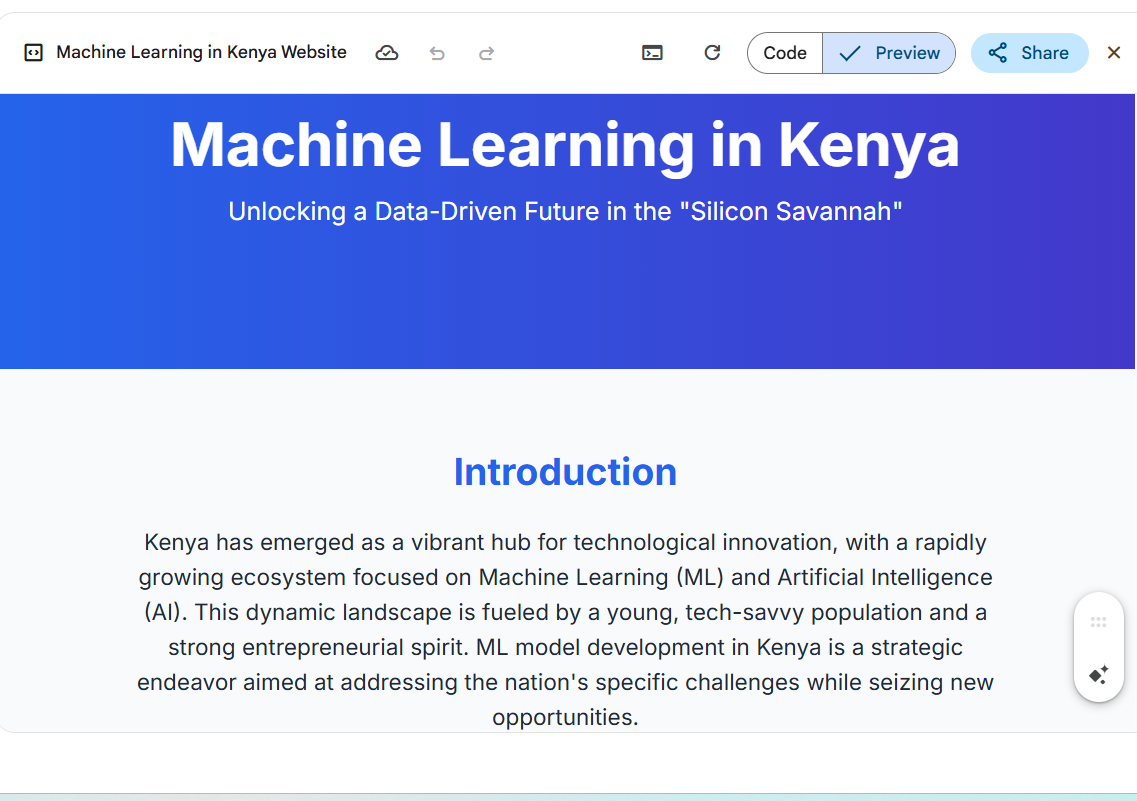The width and height of the screenshot is (1137, 801).
Task: Close the canvas panel
Action: pos(1114,53)
